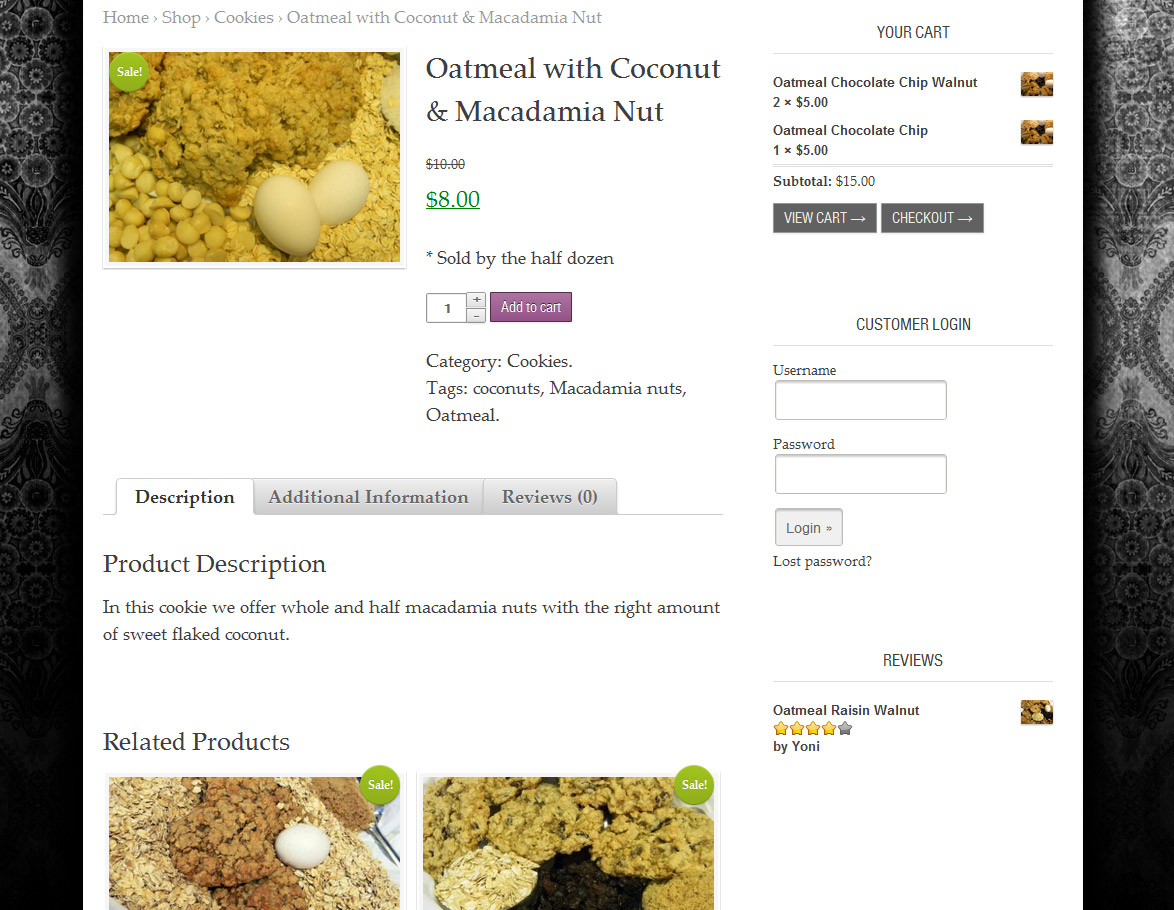Screen dimensions: 1174x910
Task: Focus the Username input field
Action: pyautogui.click(x=860, y=400)
